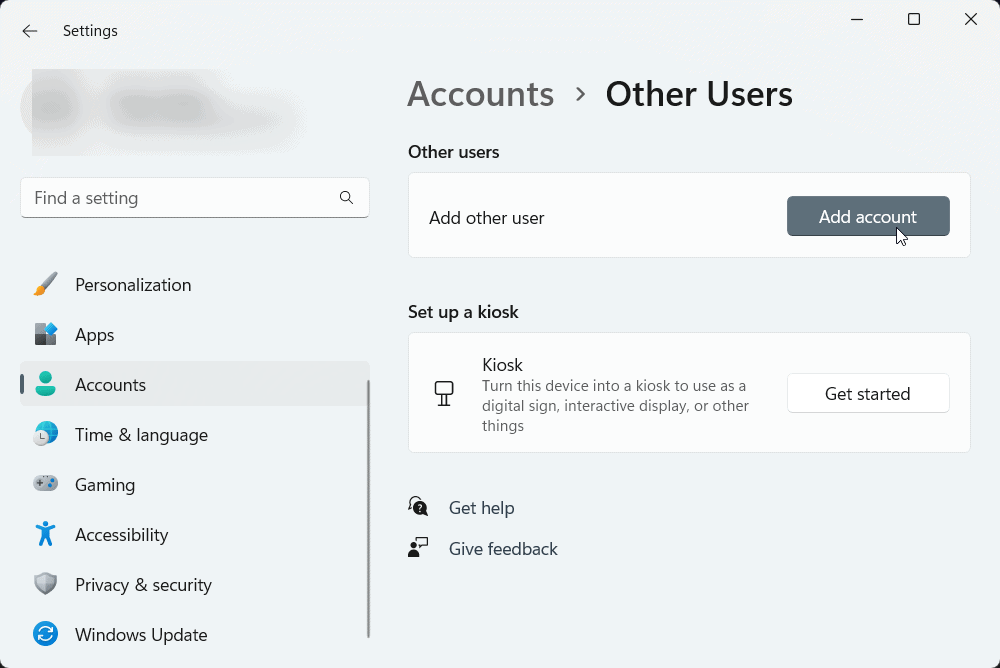
Task: Click the Gaming controller icon
Action: [x=45, y=485]
